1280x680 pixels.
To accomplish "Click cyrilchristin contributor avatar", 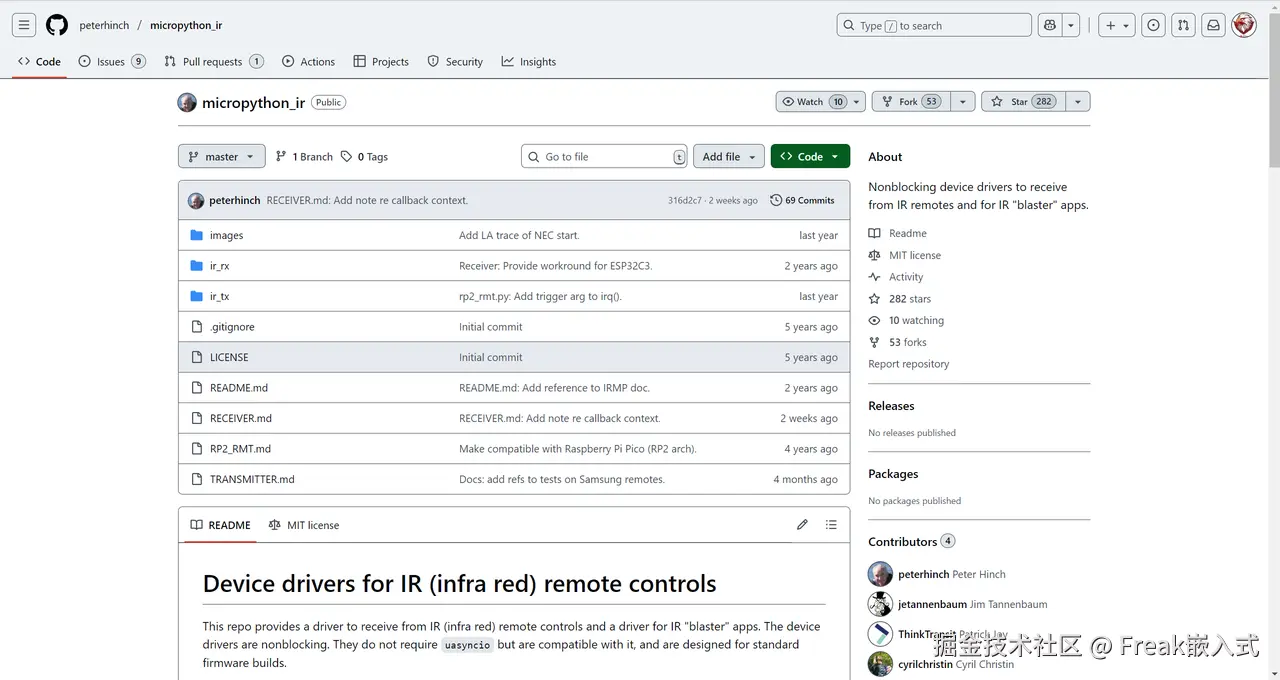I will [x=880, y=664].
